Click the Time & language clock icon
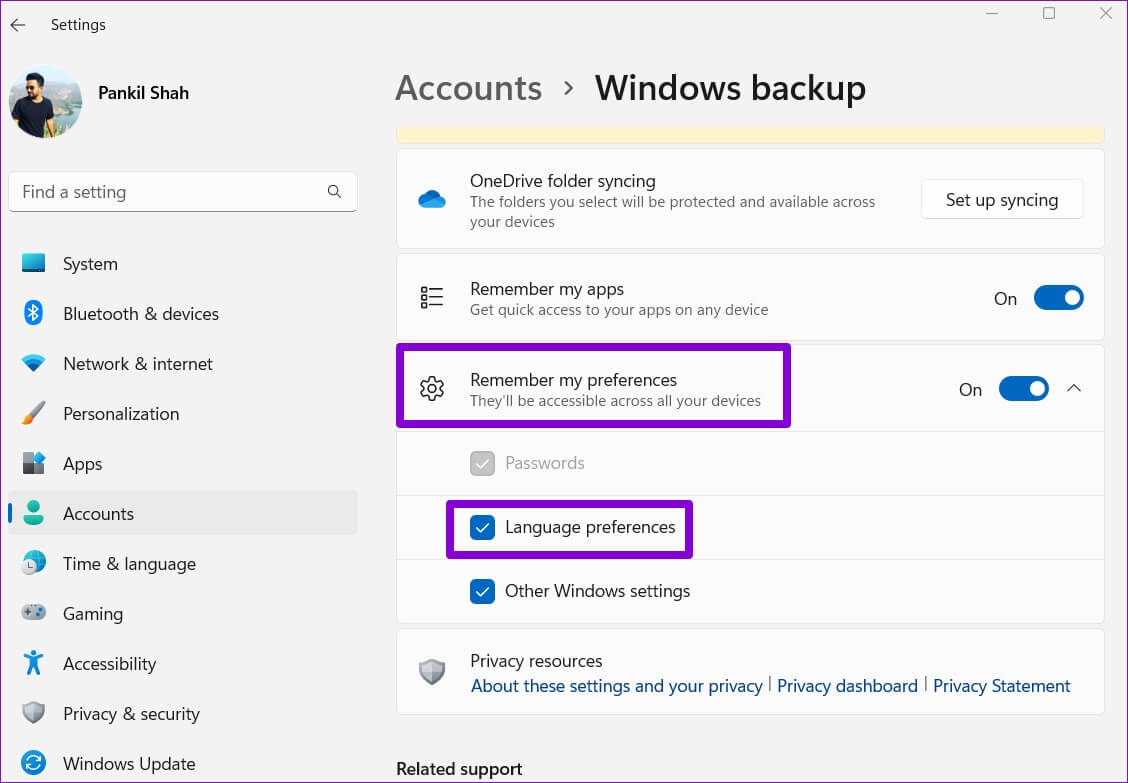 pos(33,563)
